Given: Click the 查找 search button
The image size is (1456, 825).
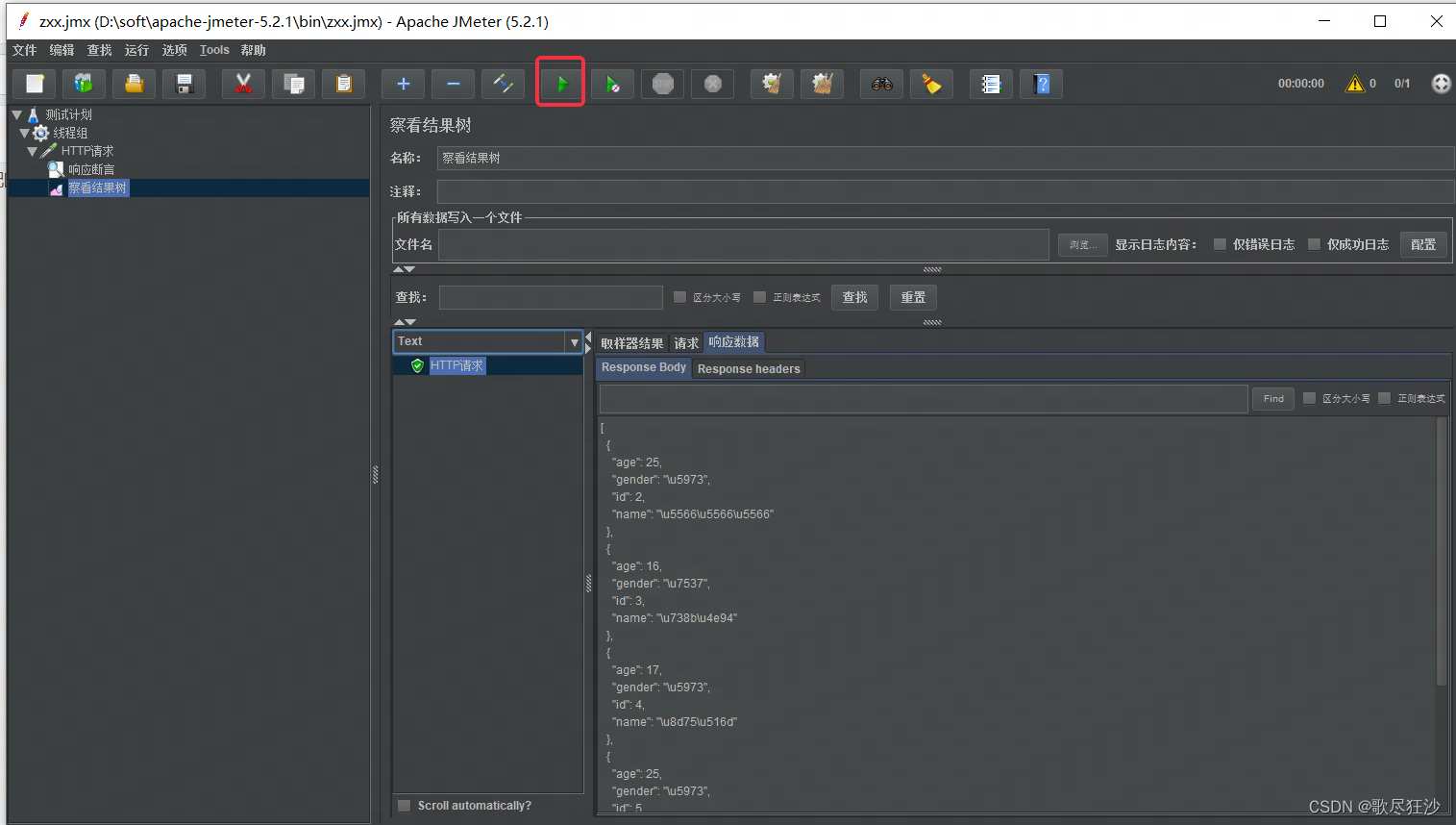Looking at the screenshot, I should [854, 298].
